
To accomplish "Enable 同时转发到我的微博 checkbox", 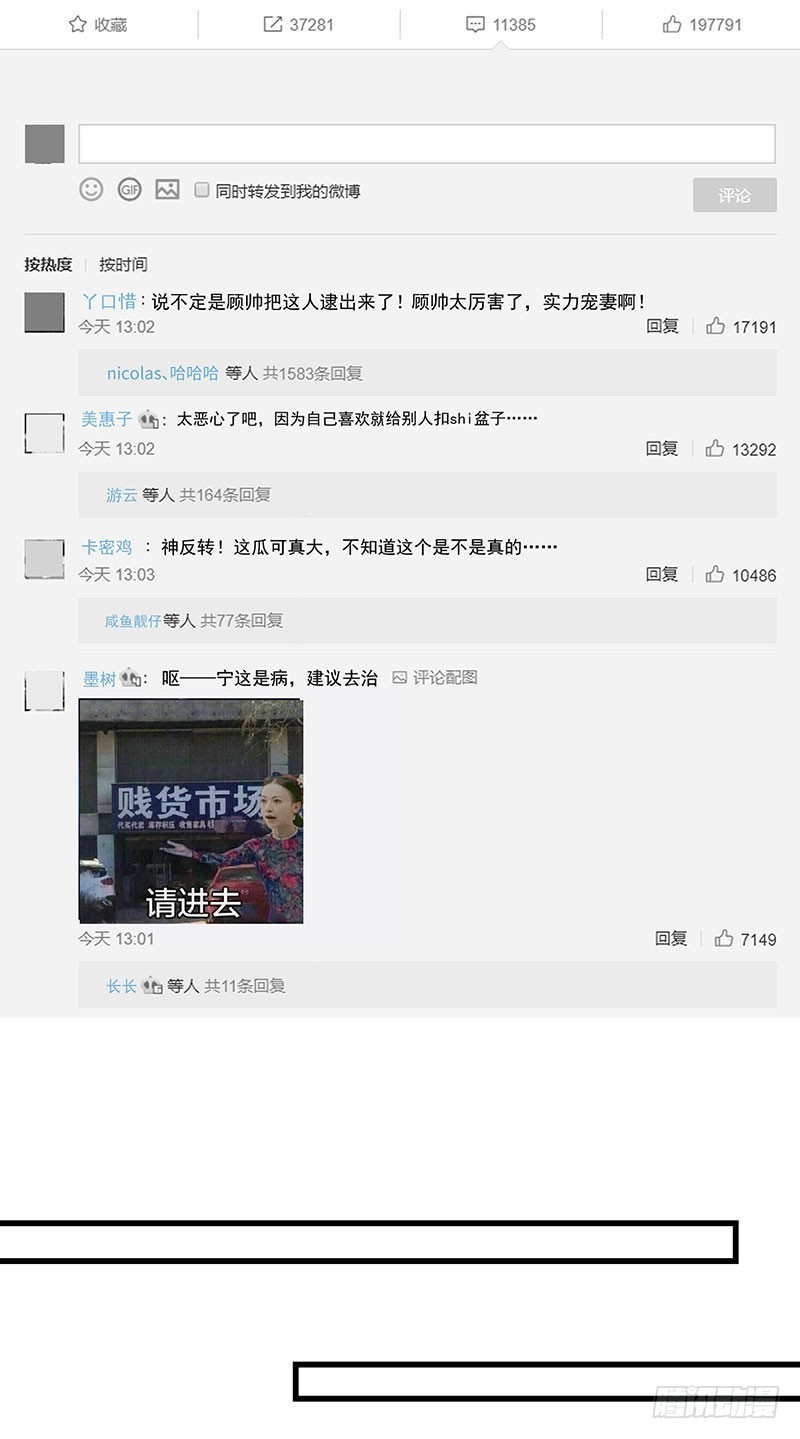I will coord(202,190).
